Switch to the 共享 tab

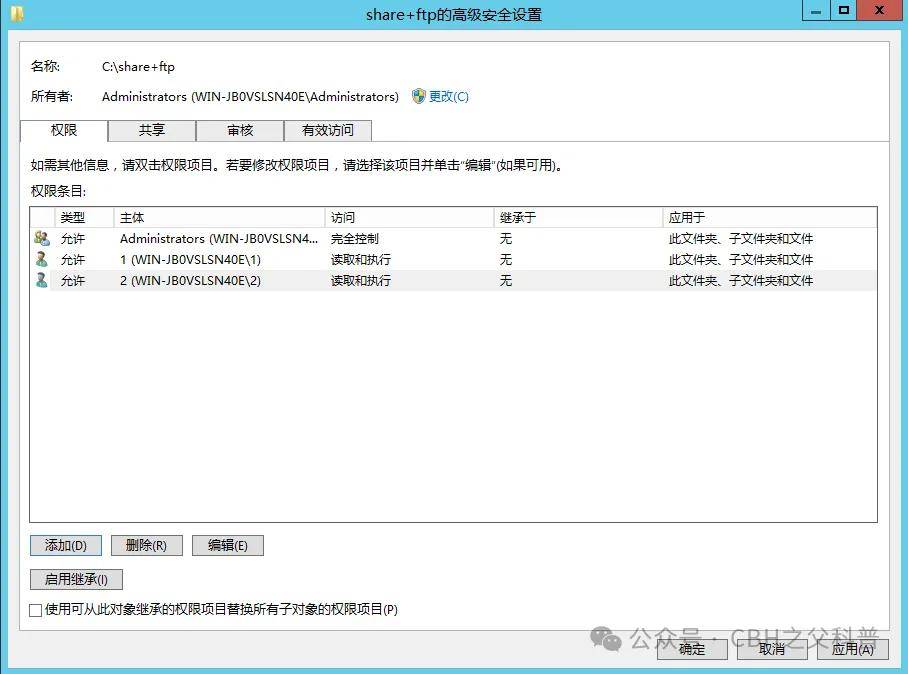click(152, 130)
